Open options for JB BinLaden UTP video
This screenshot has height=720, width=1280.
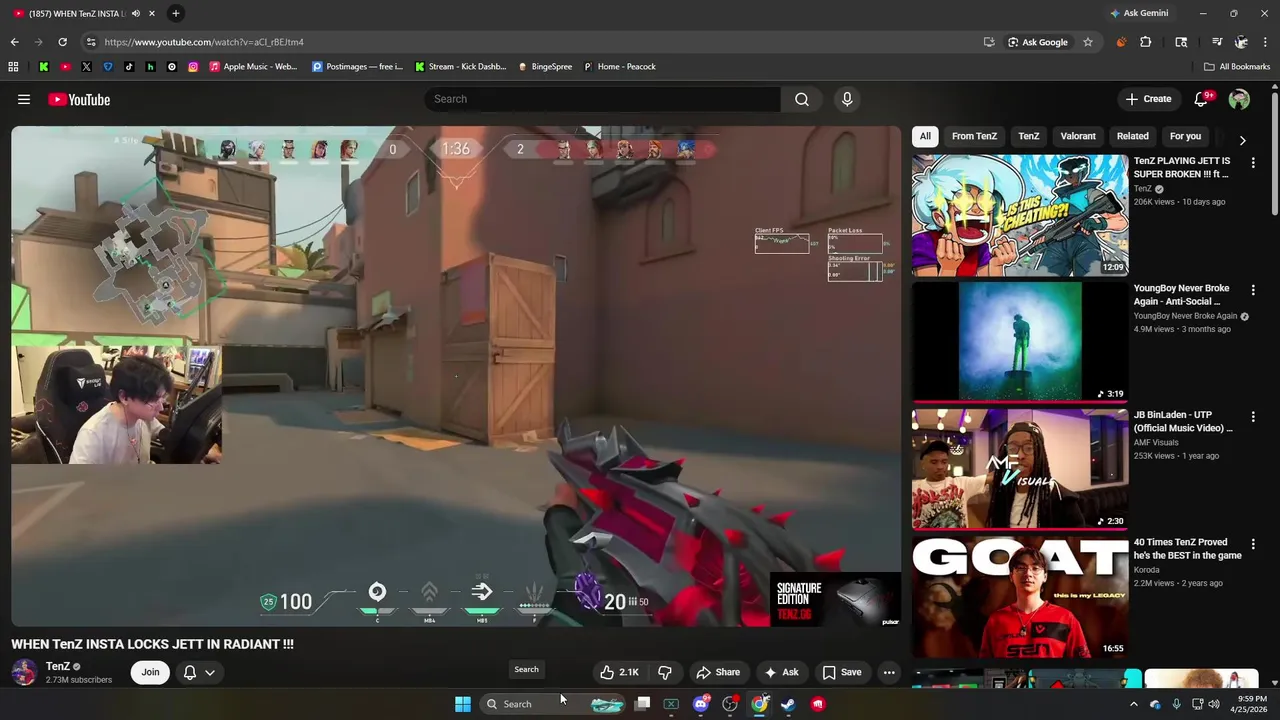(1253, 417)
